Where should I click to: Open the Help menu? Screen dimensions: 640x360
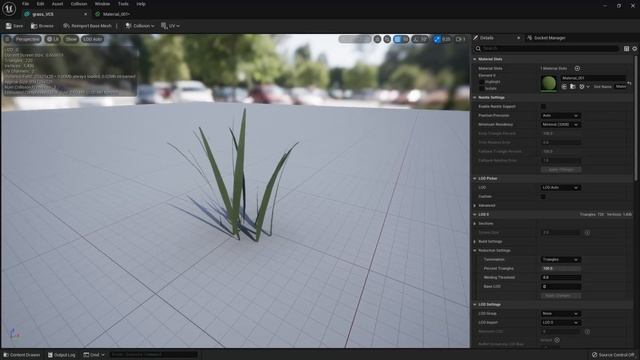pyautogui.click(x=141, y=4)
